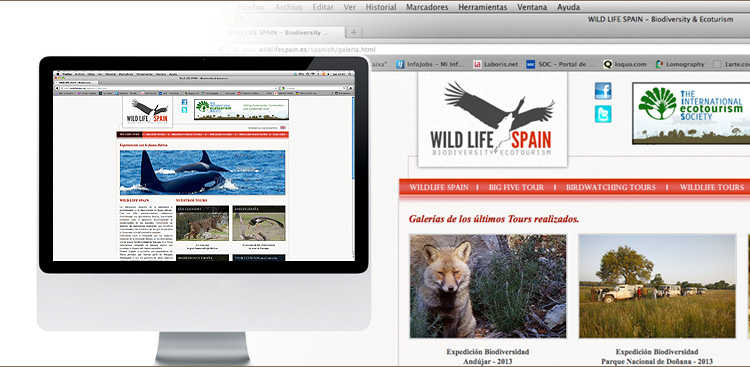Click the blue SOC bookmark icon

[530, 64]
